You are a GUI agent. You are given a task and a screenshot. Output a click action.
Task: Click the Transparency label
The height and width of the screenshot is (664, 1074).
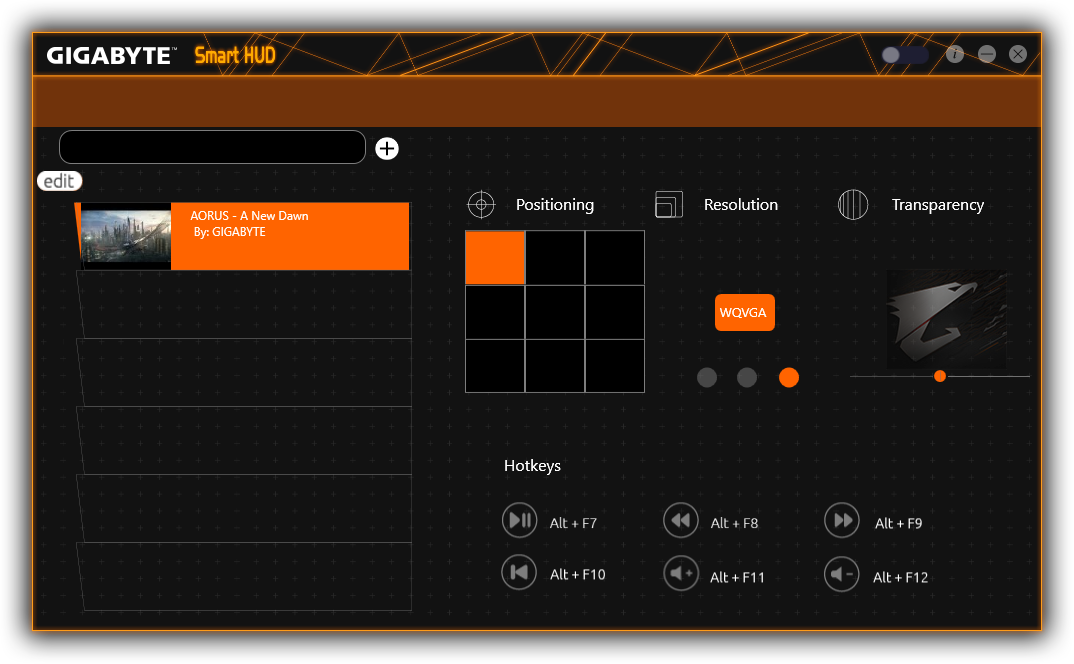tap(938, 205)
